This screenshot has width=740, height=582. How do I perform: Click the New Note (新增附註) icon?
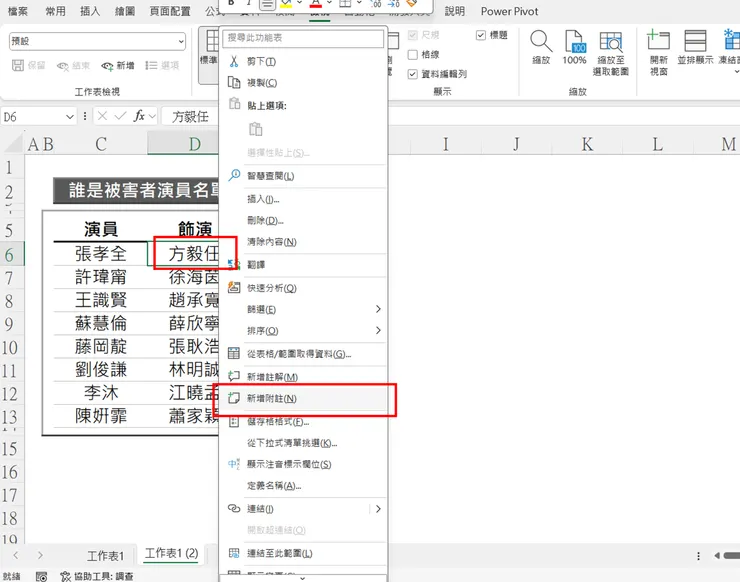point(234,398)
